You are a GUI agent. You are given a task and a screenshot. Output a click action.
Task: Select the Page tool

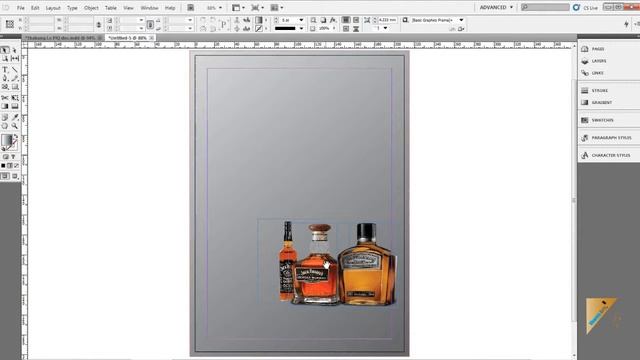(5, 59)
